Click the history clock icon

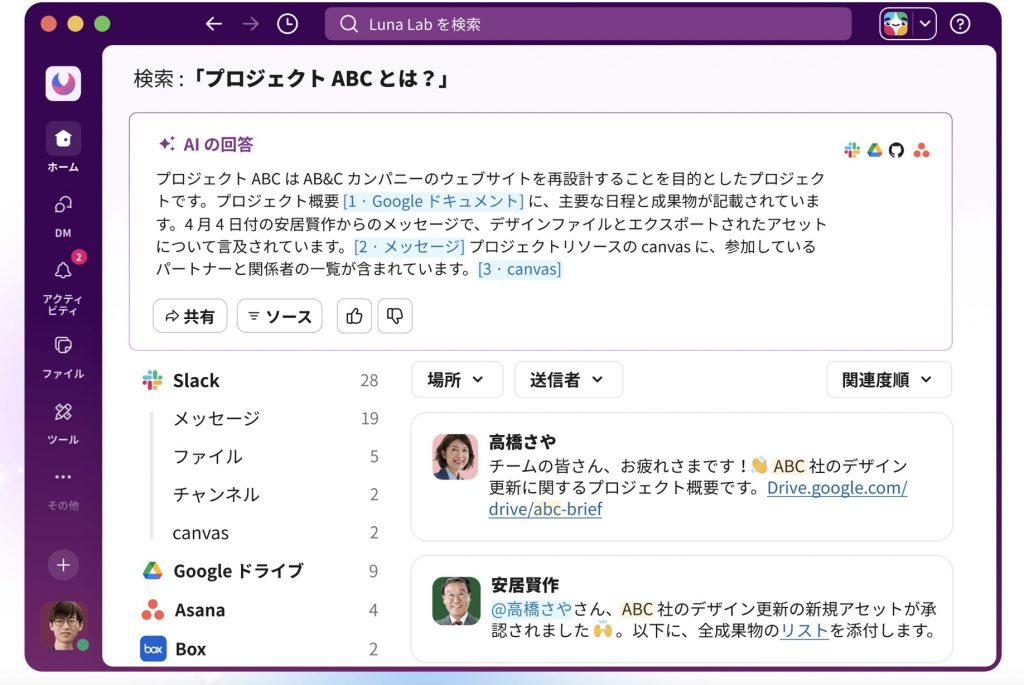tap(287, 24)
